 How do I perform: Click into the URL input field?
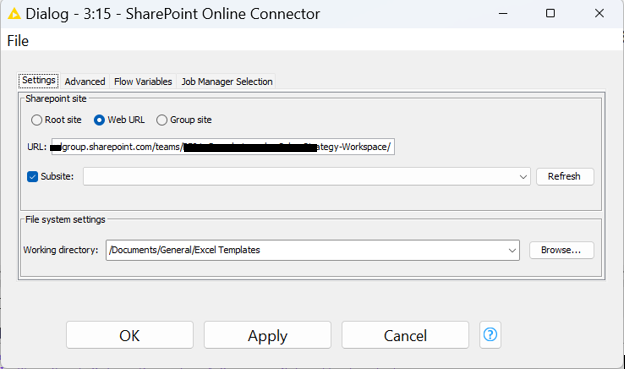pos(222,147)
